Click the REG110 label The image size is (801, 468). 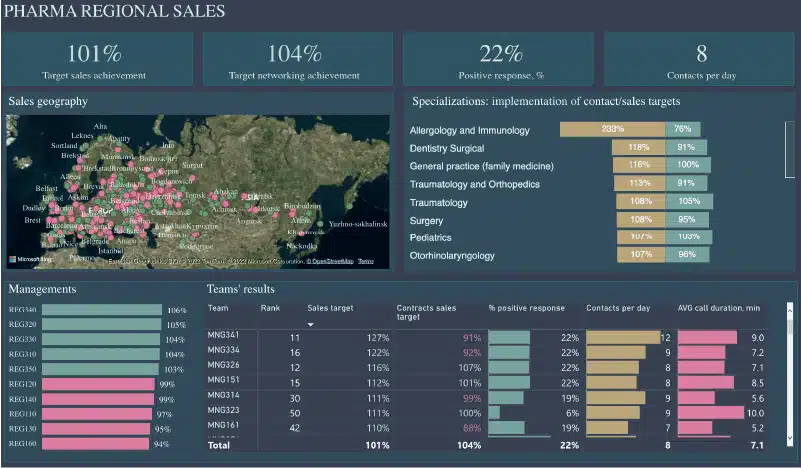pos(22,414)
